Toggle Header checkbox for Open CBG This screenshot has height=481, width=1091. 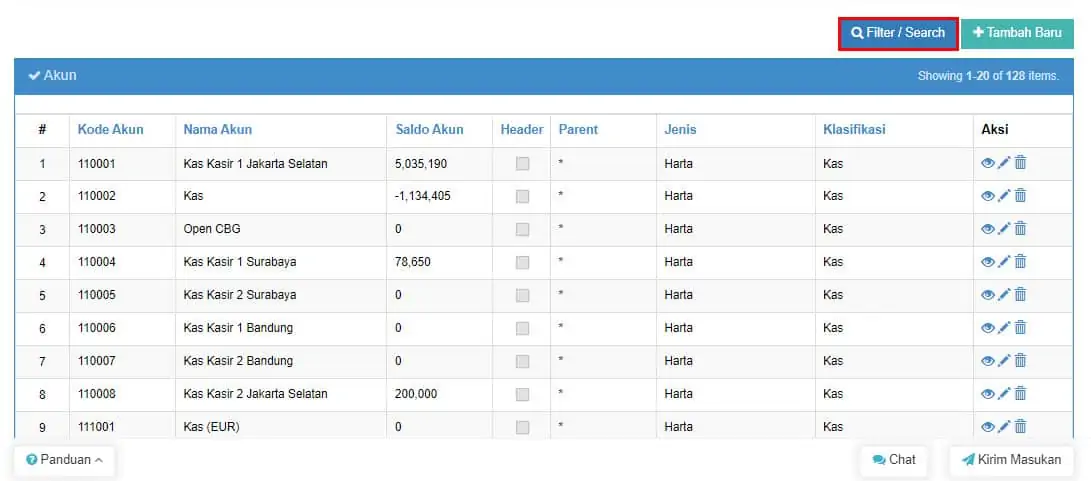pos(522,230)
